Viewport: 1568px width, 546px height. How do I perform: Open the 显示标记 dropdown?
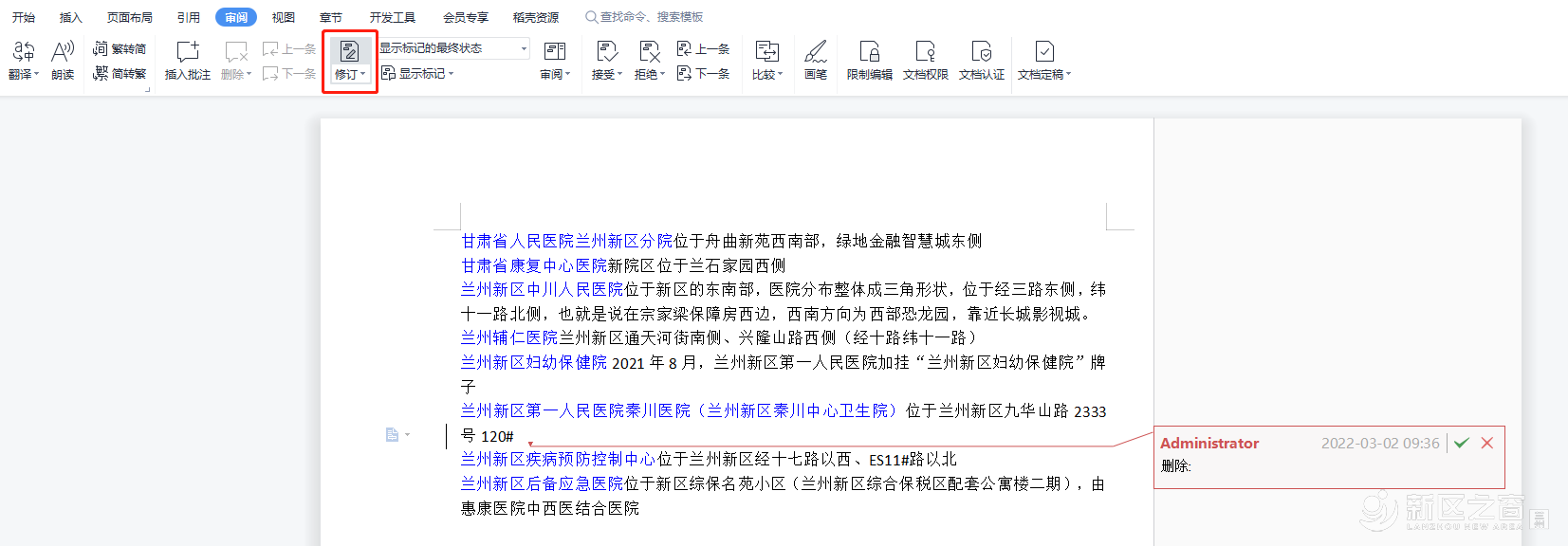(418, 73)
